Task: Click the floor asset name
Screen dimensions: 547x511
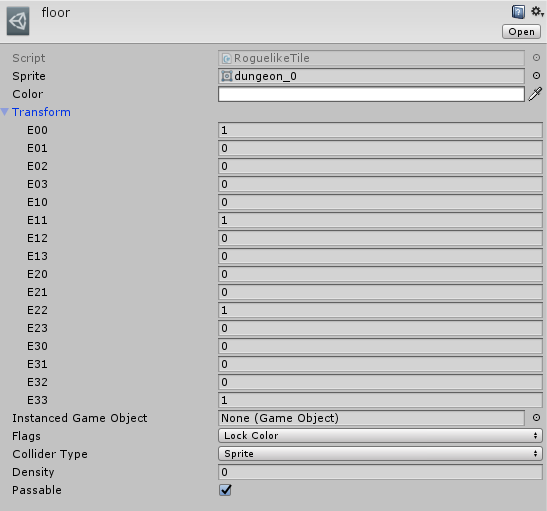Action: pyautogui.click(x=56, y=13)
